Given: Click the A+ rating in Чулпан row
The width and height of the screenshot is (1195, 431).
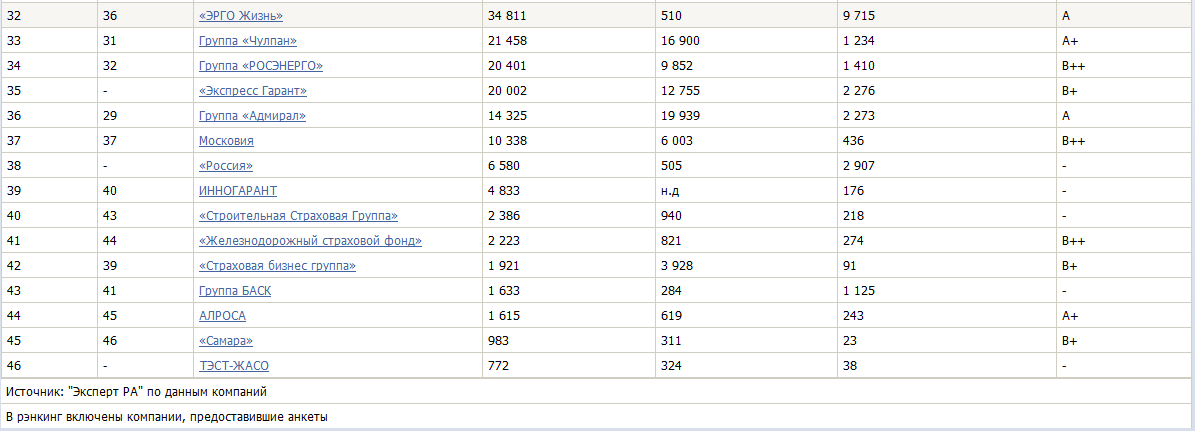Looking at the screenshot, I should pyautogui.click(x=1069, y=41).
